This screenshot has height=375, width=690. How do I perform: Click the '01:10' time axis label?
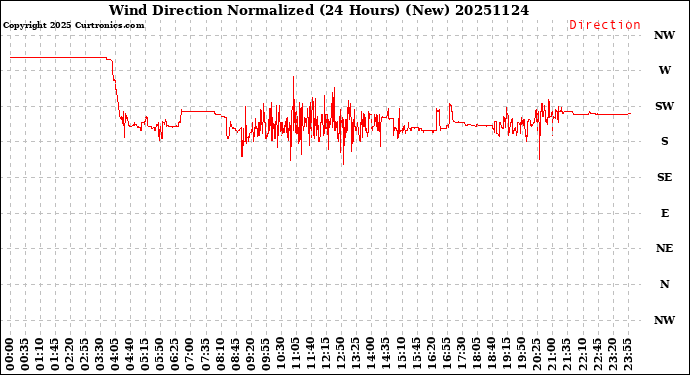click(40, 355)
